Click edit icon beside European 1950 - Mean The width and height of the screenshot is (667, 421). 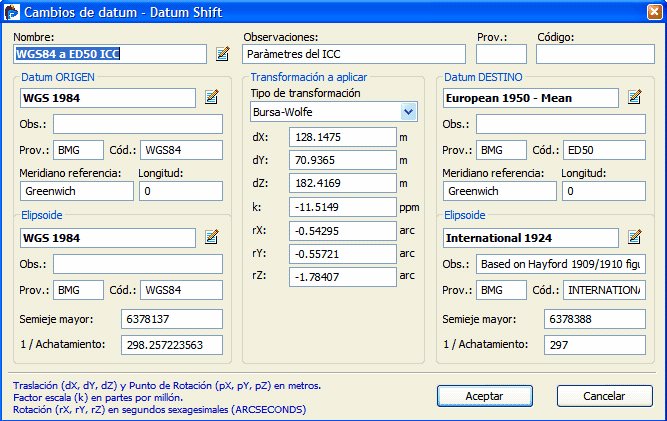coord(634,98)
